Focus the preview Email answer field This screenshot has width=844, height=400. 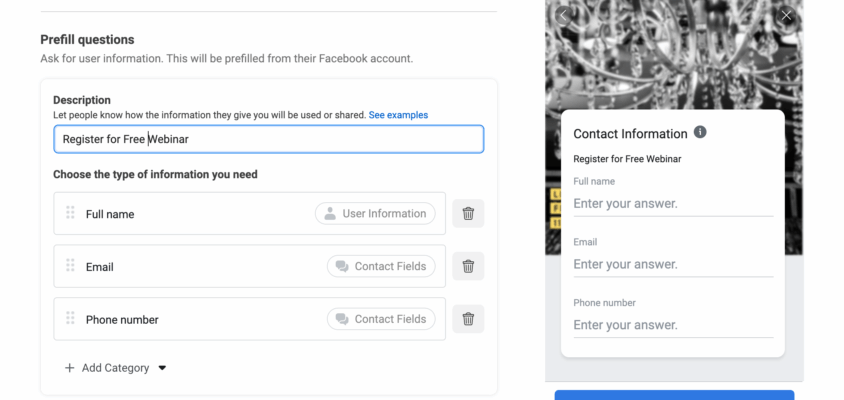pyautogui.click(x=673, y=265)
